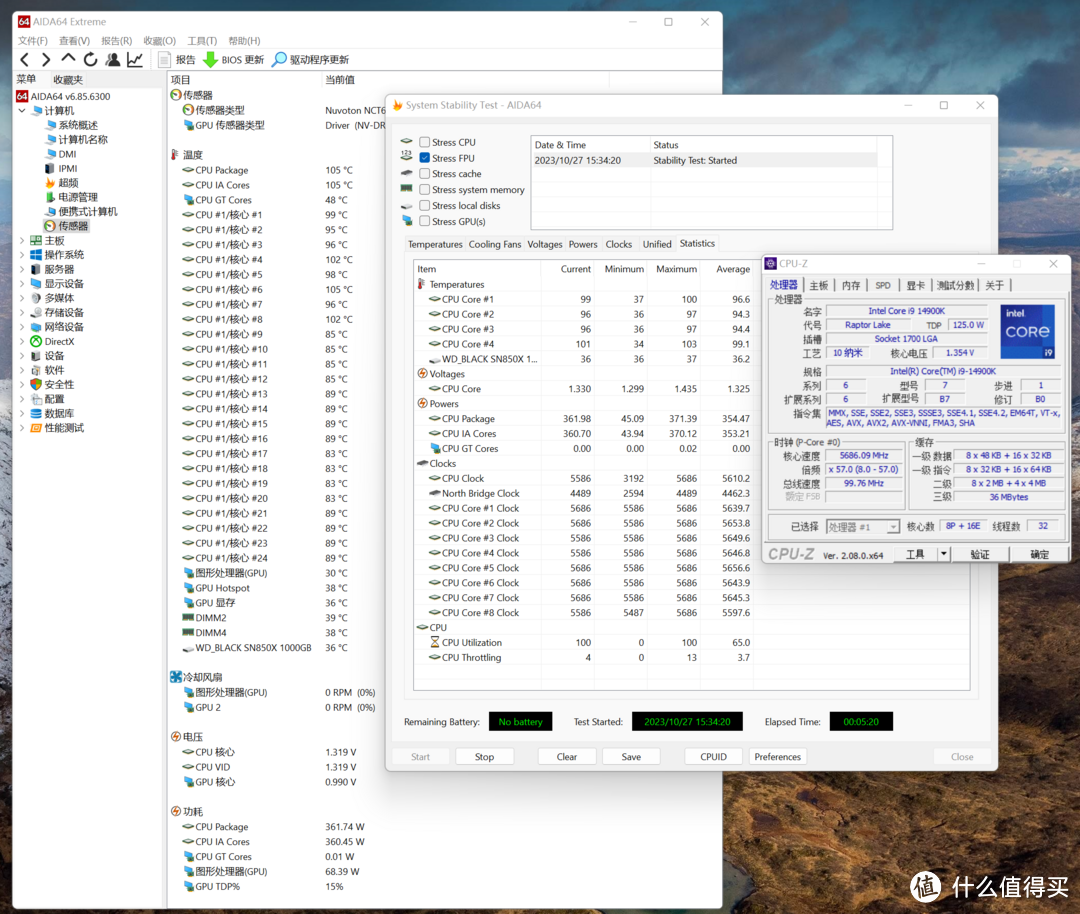Screen dimensions: 1080x914
Task: Select the 电源管理 icon in the tree
Action: pos(50,198)
